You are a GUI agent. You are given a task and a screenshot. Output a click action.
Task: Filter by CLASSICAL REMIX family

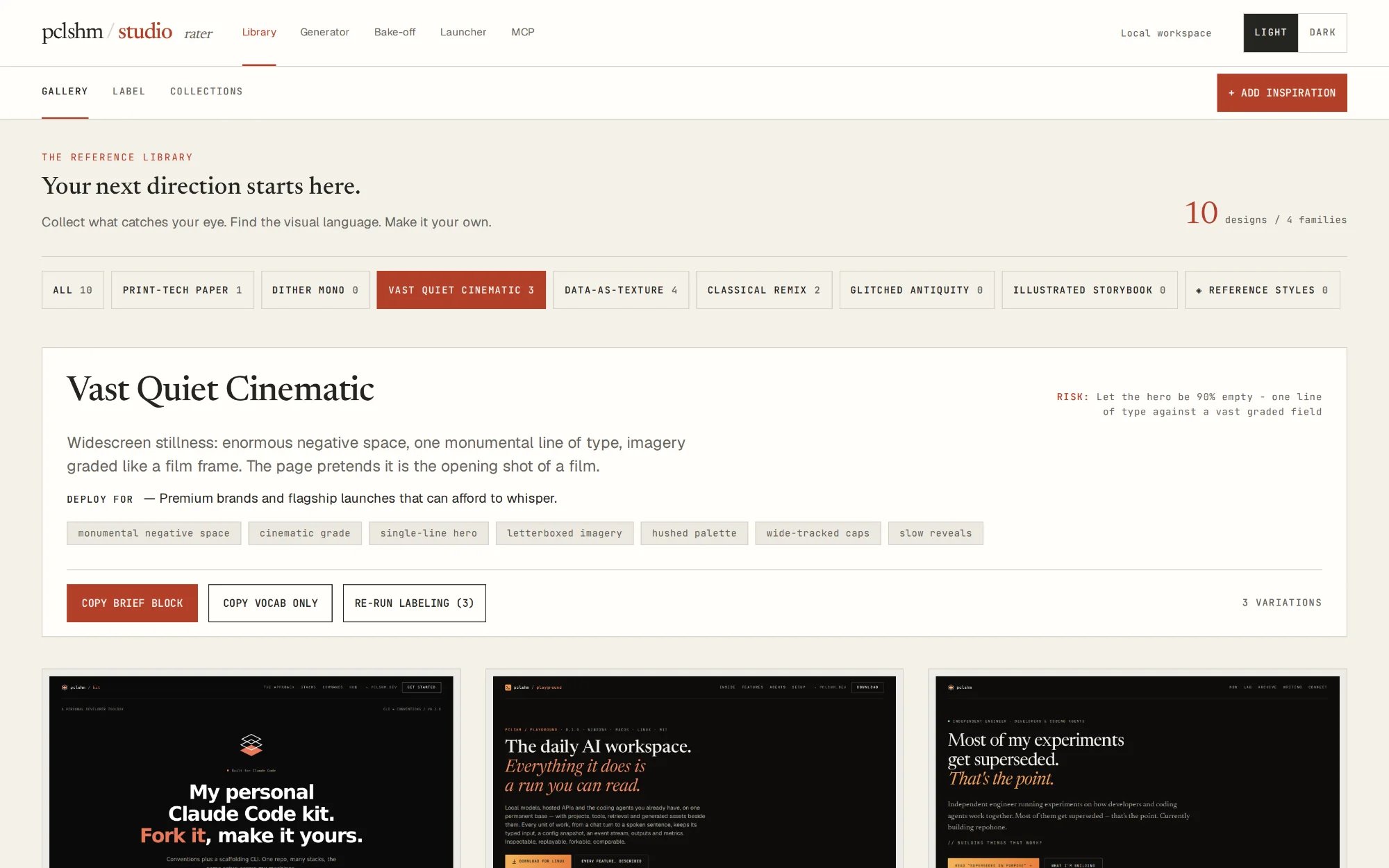[x=764, y=290]
